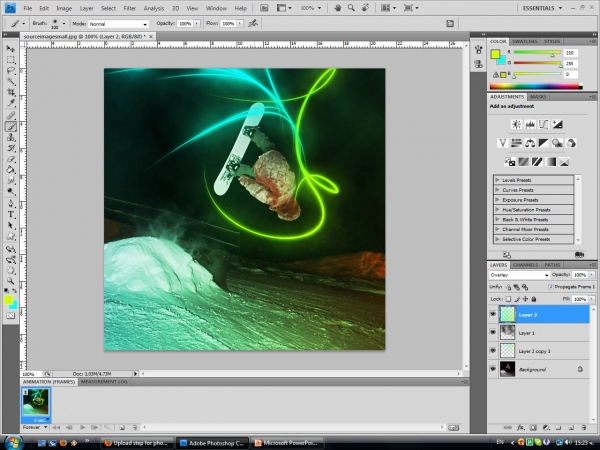The image size is (600, 450).
Task: Switch to the Channels tab
Action: 525,265
